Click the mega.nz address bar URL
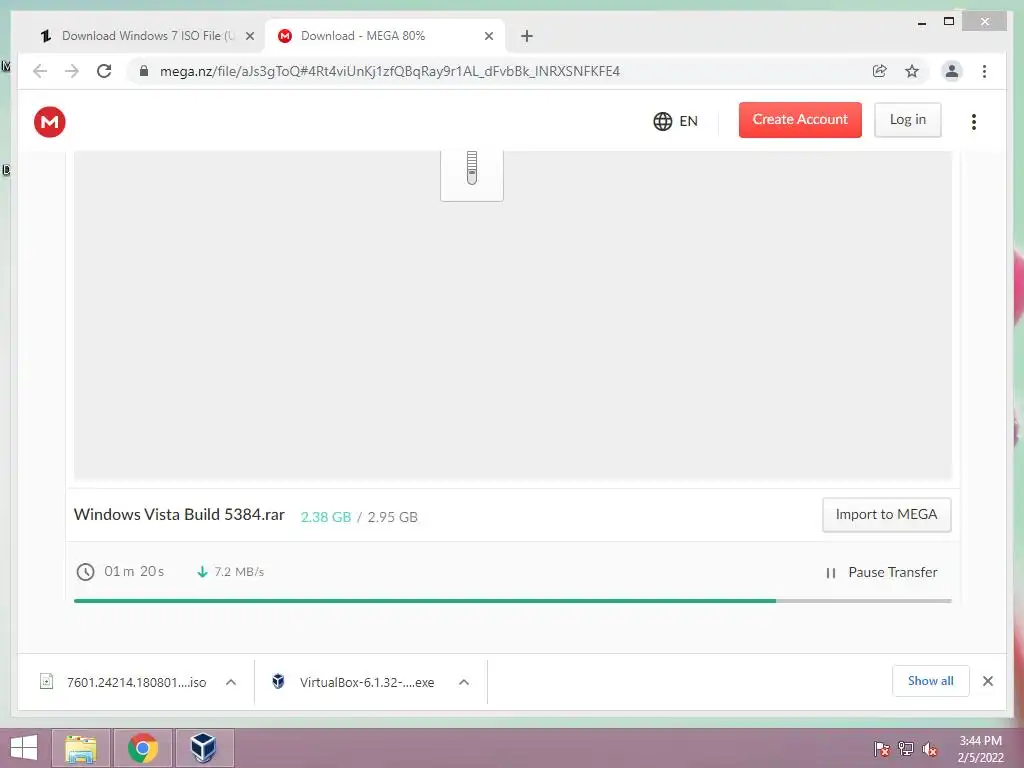Image resolution: width=1024 pixels, height=768 pixels. click(x=390, y=71)
